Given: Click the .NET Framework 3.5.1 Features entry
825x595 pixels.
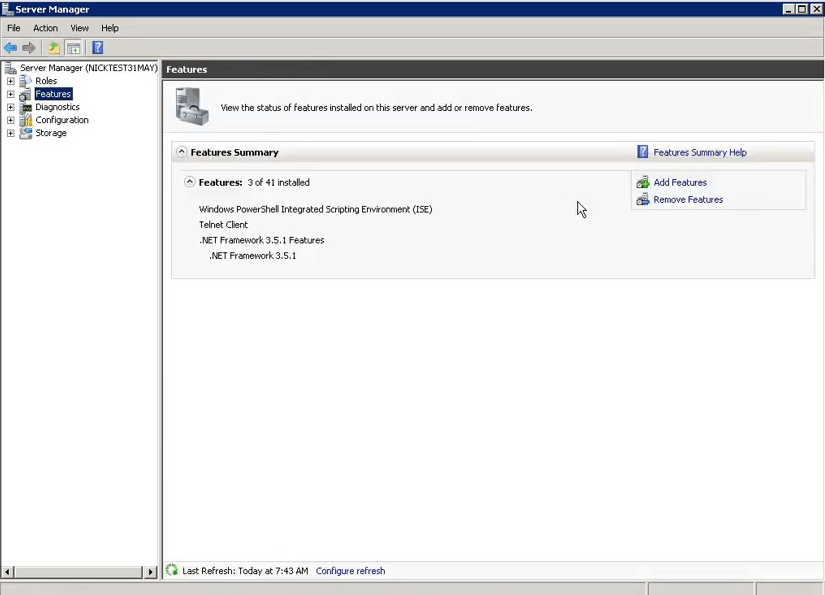Looking at the screenshot, I should [261, 240].
